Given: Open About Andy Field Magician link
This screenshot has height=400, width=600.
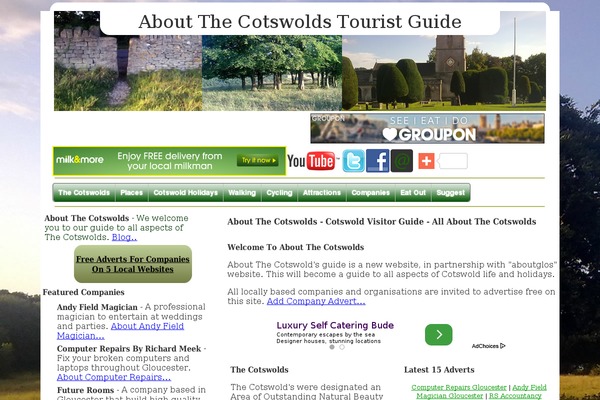Looking at the screenshot, I should tap(120, 331).
